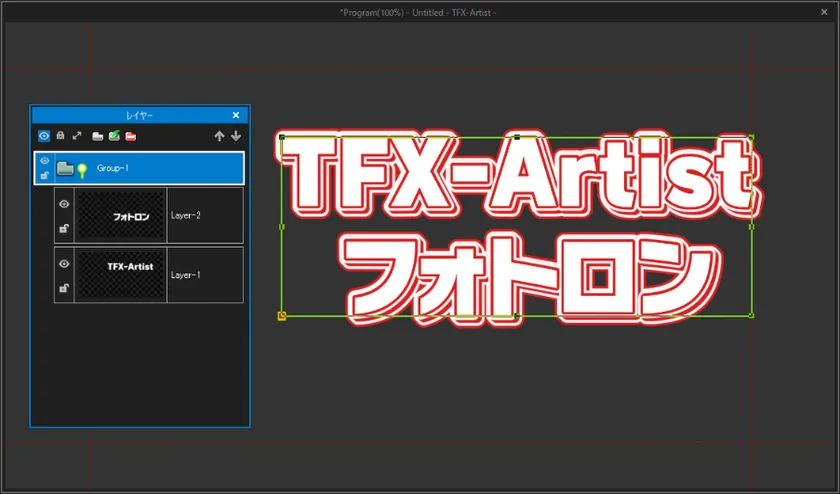This screenshot has height=494, width=840.
Task: Click the plain folder icon in layer toolbar
Action: coord(97,136)
